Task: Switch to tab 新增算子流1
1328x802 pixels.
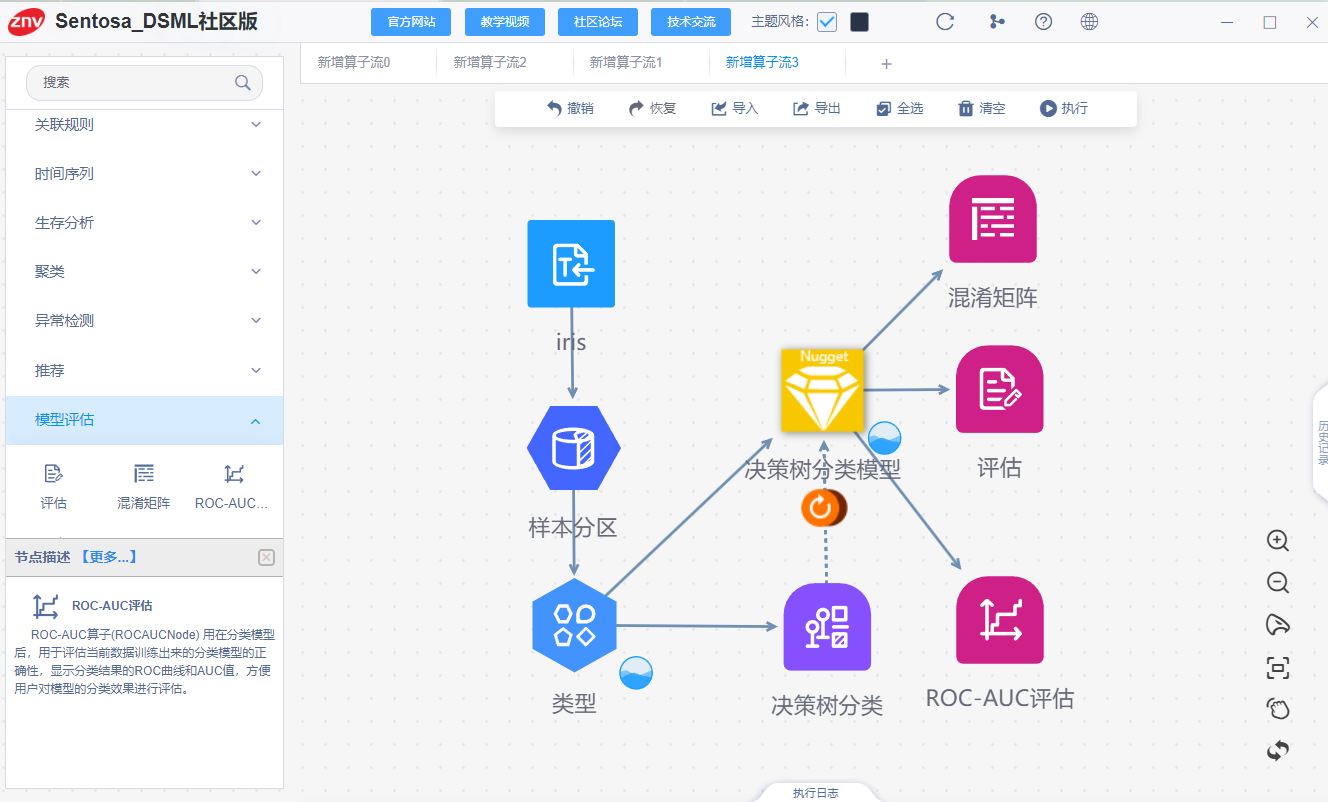Action: tap(626, 62)
